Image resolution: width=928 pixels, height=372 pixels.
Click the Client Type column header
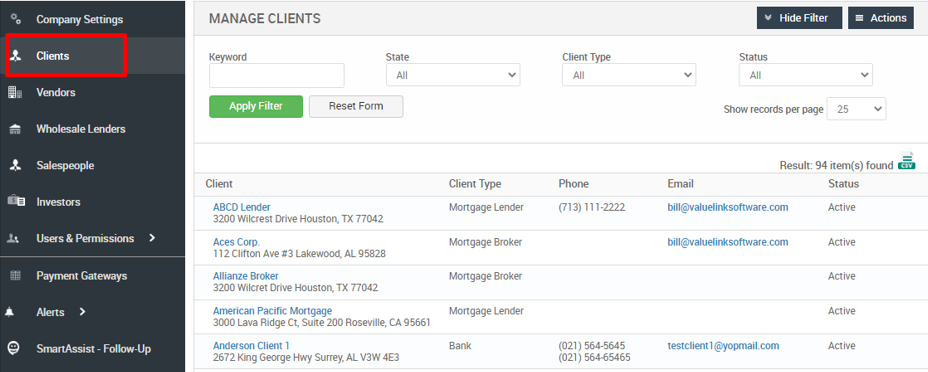[x=475, y=184]
